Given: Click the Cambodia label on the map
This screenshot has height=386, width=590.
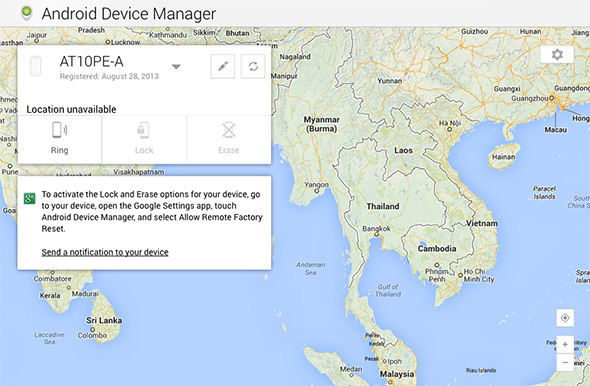Looking at the screenshot, I should [437, 248].
